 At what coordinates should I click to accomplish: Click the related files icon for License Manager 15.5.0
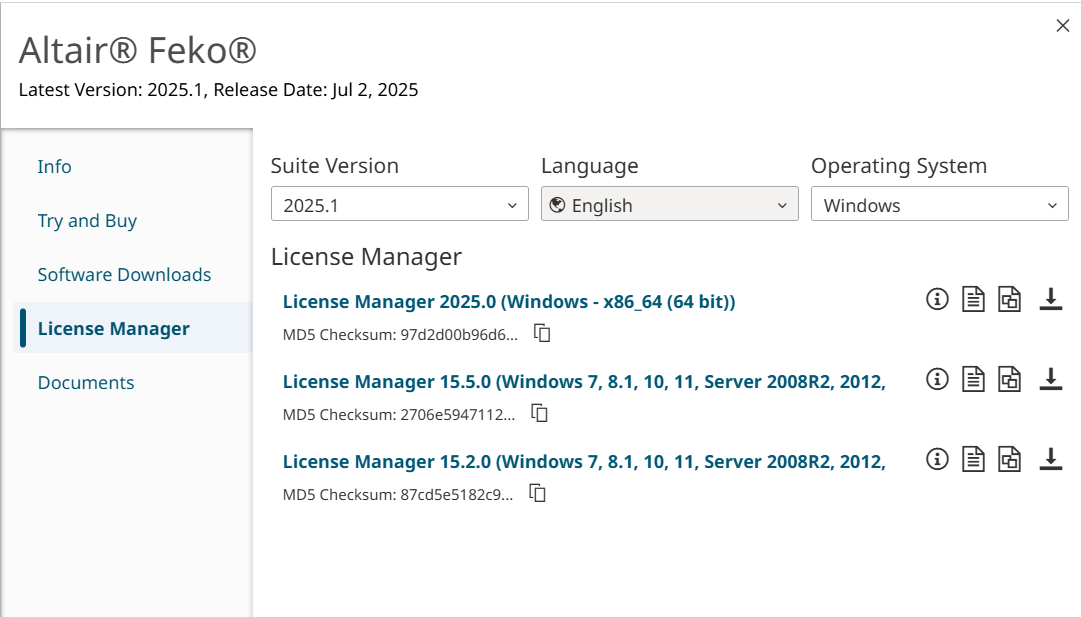coord(1009,379)
